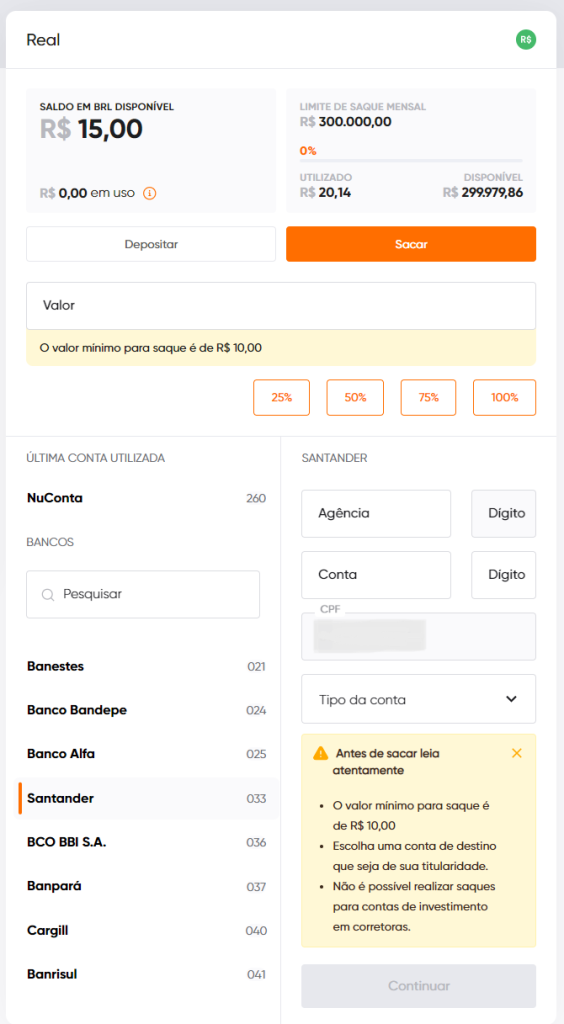
Task: Select the 75% amount option
Action: pos(428,398)
